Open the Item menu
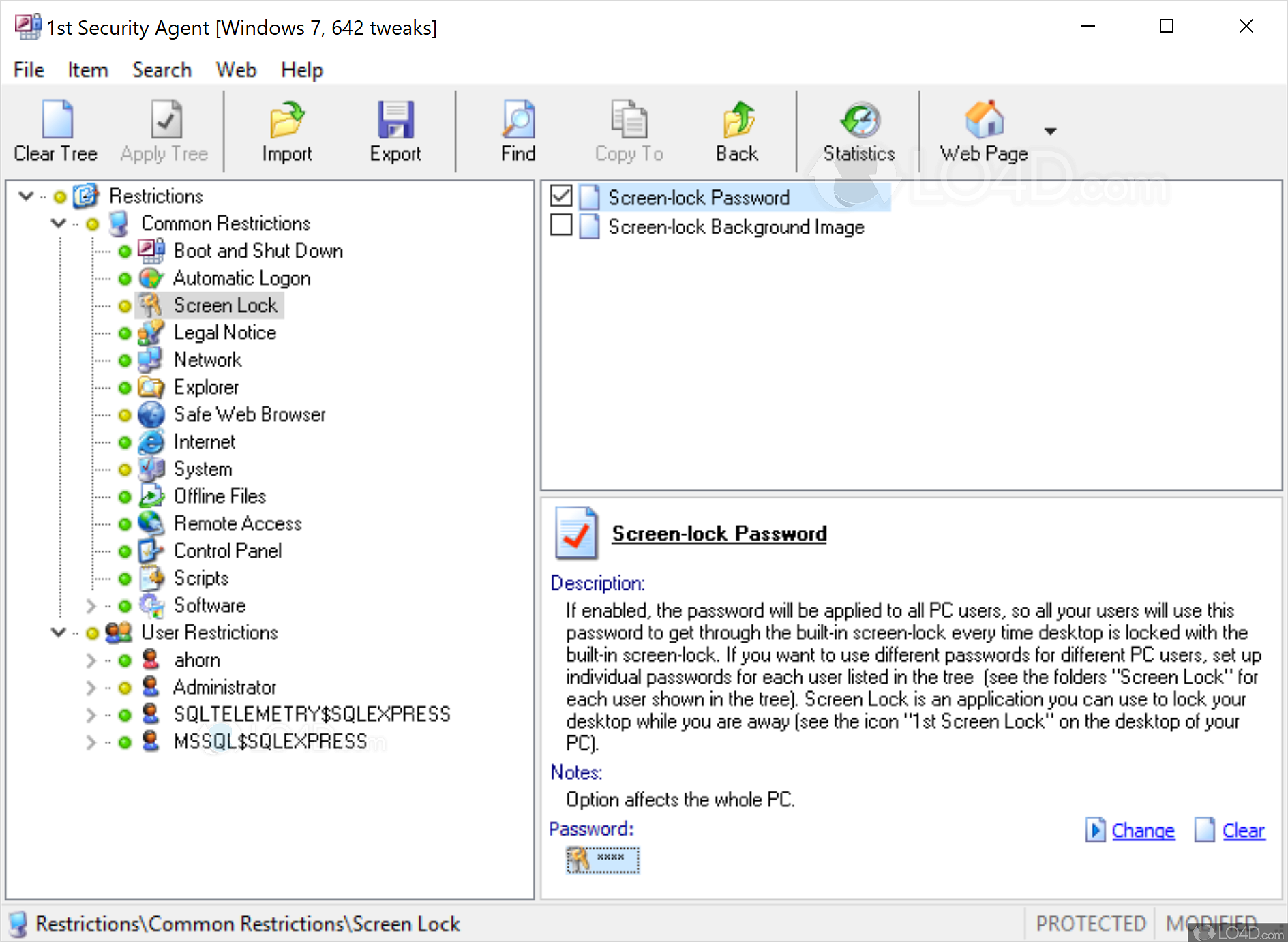The width and height of the screenshot is (1288, 942). click(x=88, y=70)
